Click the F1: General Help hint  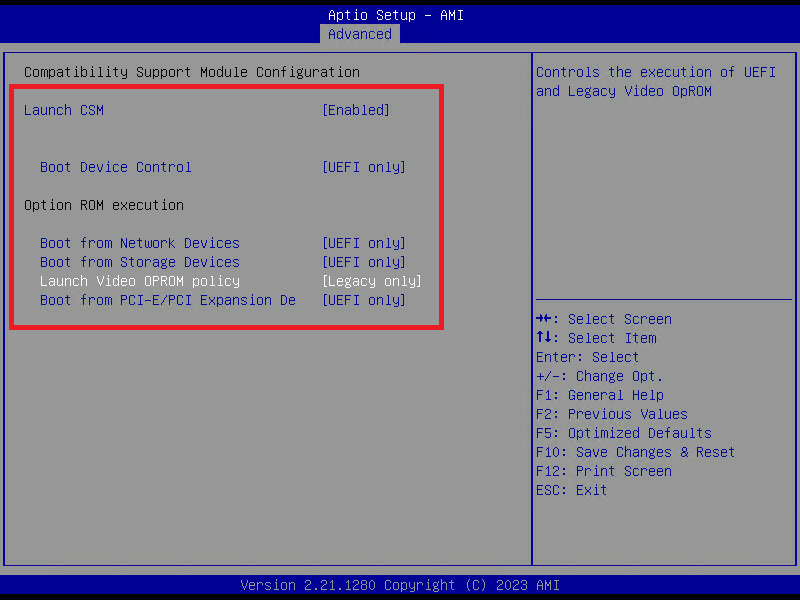click(x=600, y=395)
